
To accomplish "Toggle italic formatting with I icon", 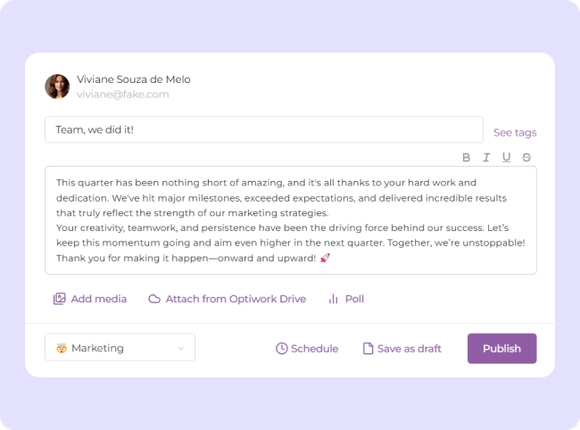I will 486,158.
